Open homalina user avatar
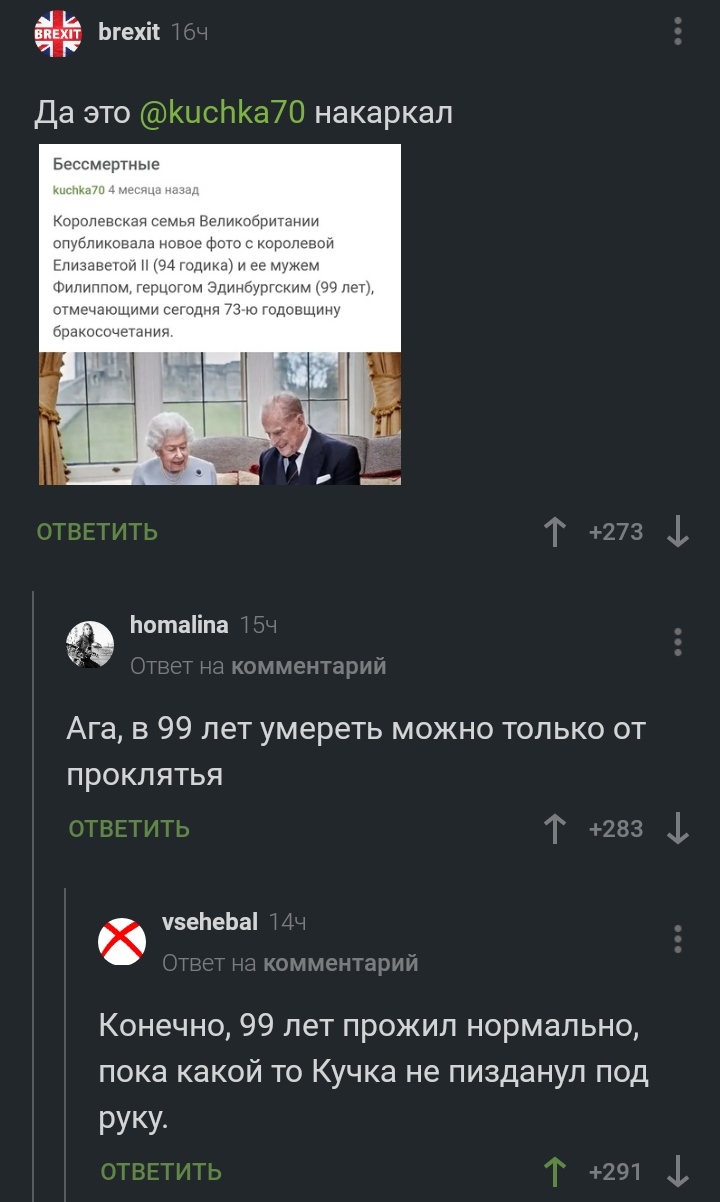Screen dimensions: 720x1202 coord(90,644)
